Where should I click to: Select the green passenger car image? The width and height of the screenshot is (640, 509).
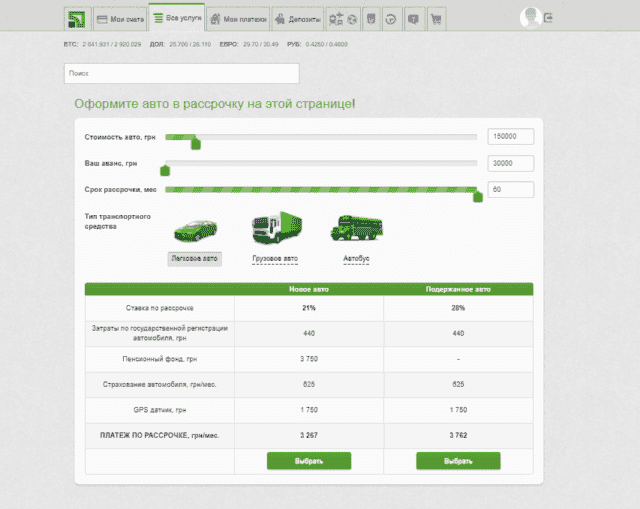[194, 229]
